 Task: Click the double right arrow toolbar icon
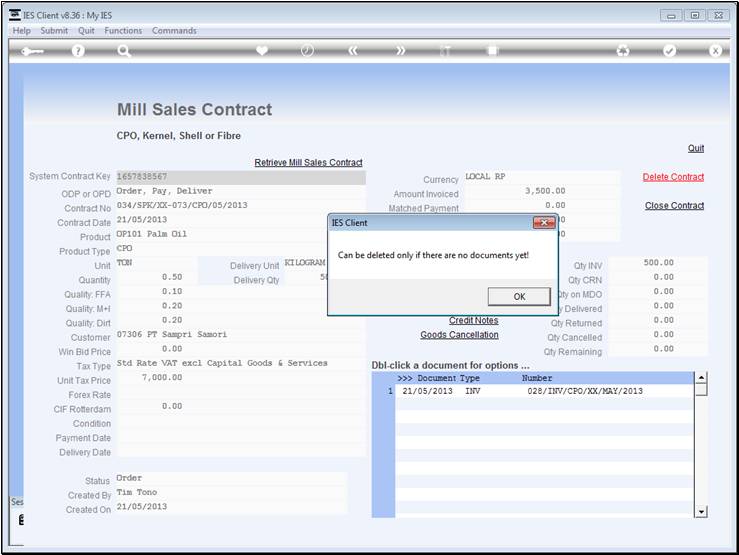click(400, 51)
